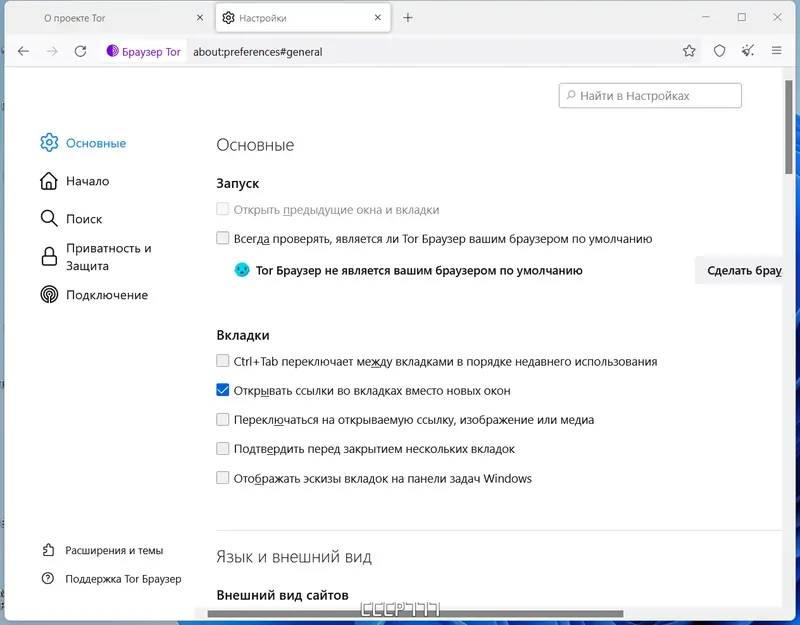Open 'Приватность и Защита' section

(x=109, y=257)
